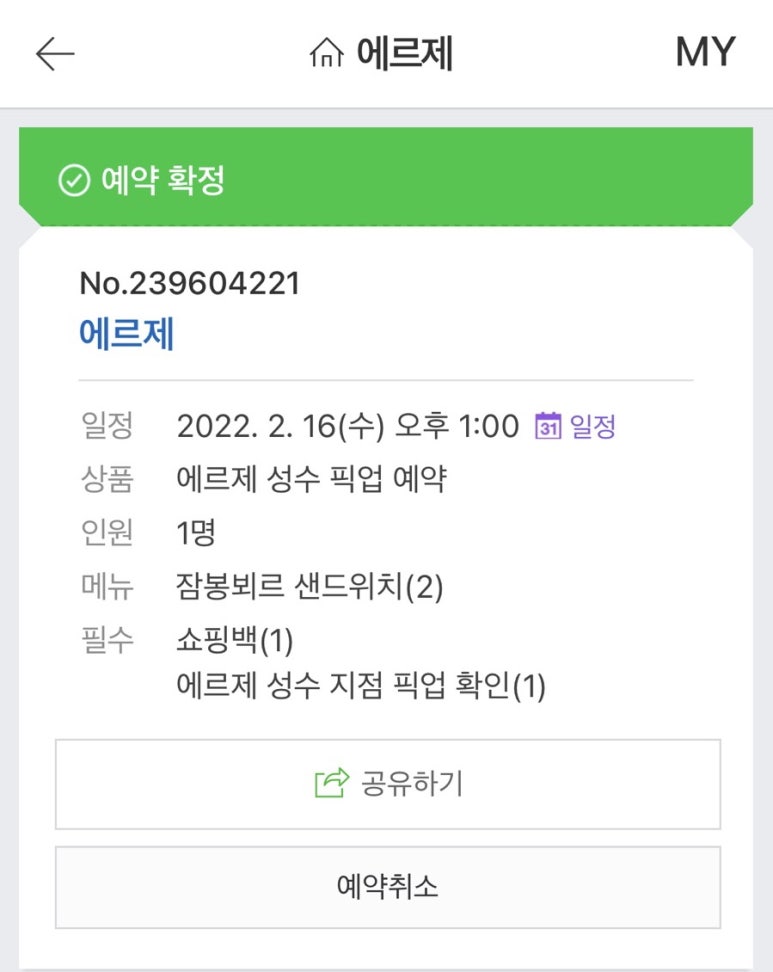Open the blue 에르제 store link
Screen dimensions: 773x972
pyautogui.click(x=127, y=334)
